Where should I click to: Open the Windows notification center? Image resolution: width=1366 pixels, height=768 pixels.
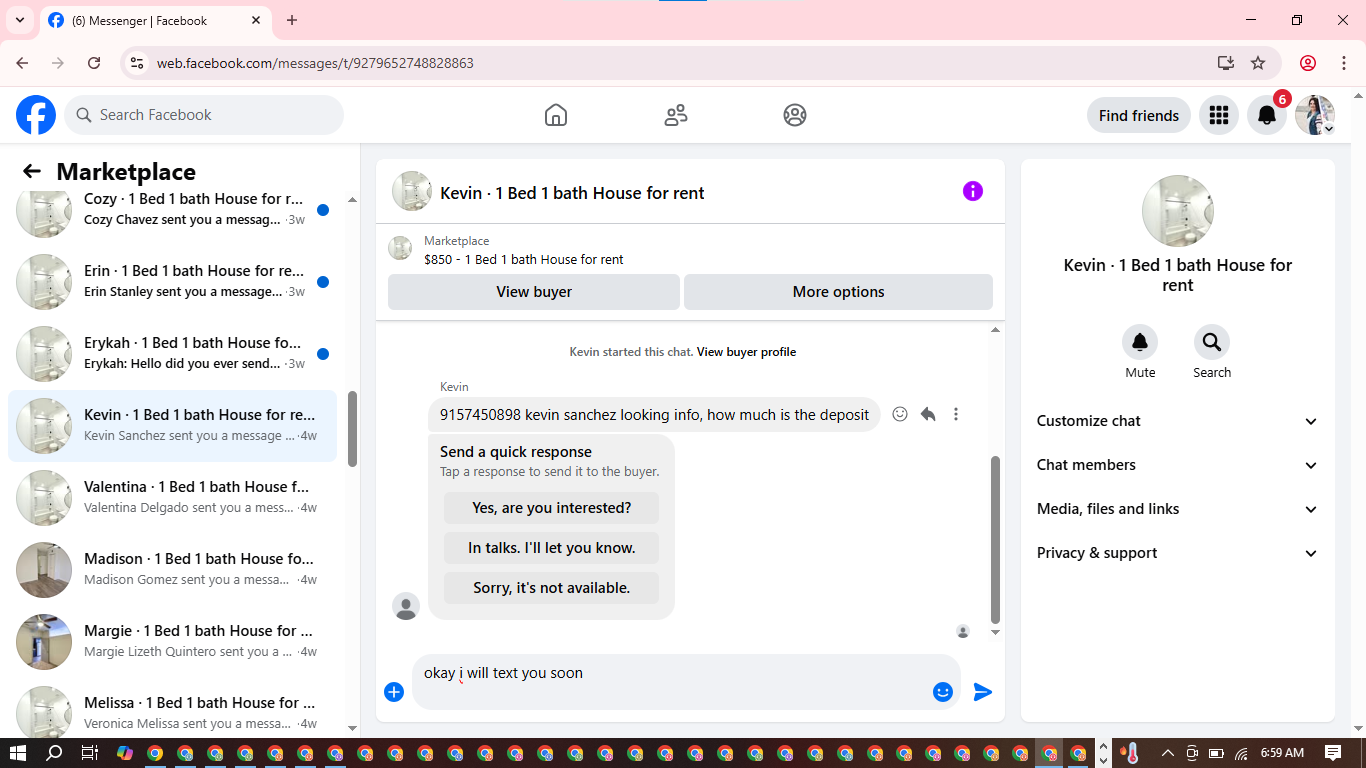coord(1333,753)
